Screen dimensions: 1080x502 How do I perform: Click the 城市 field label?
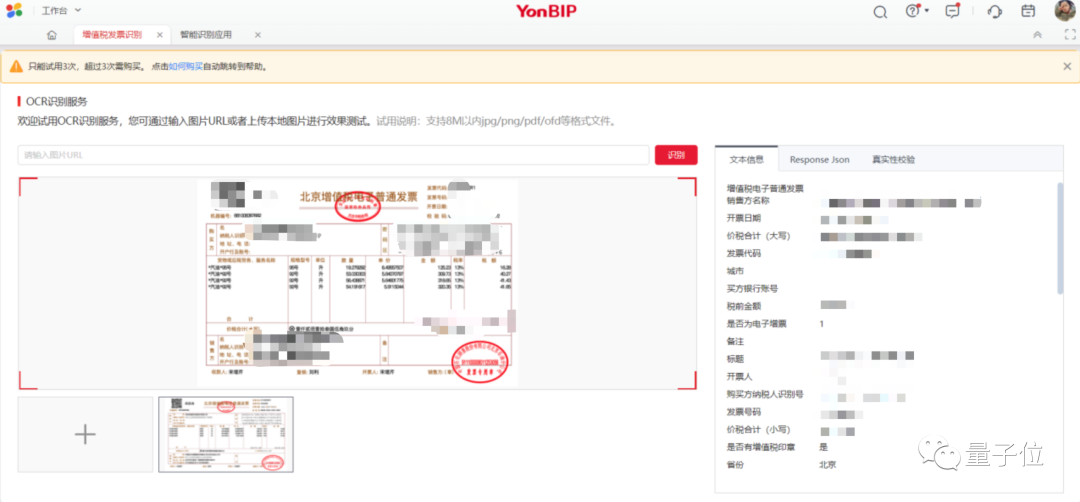pos(735,271)
